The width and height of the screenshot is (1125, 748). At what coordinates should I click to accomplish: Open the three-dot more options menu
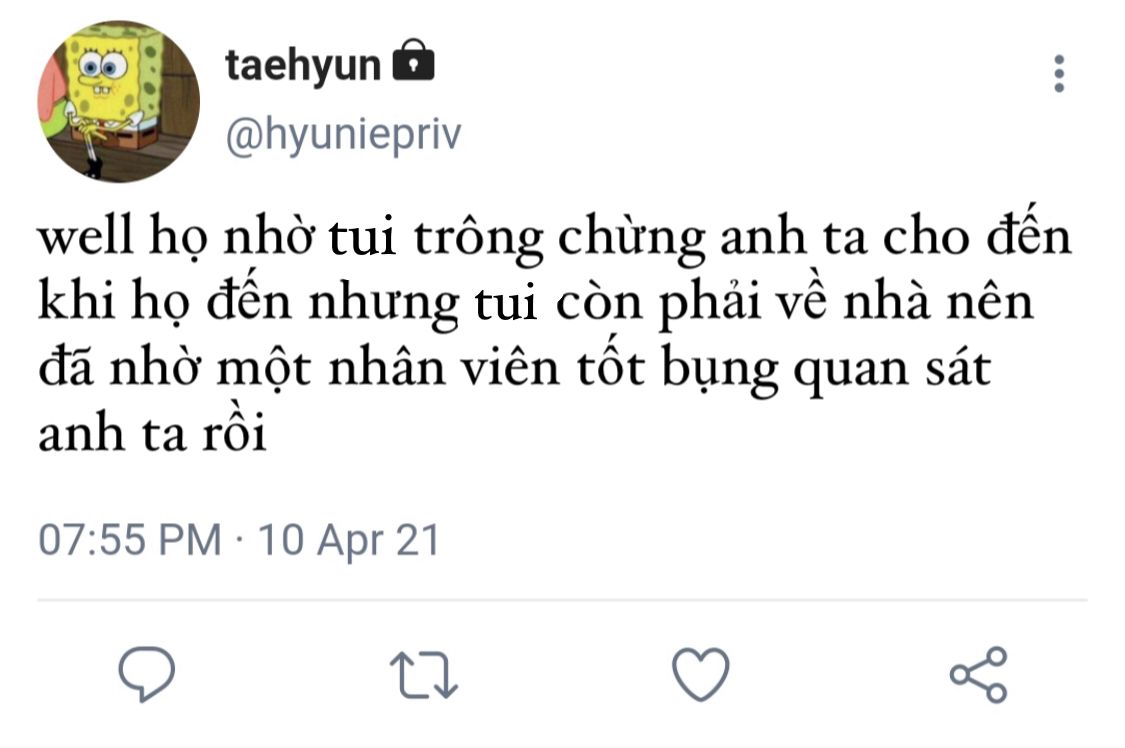pyautogui.click(x=1059, y=73)
